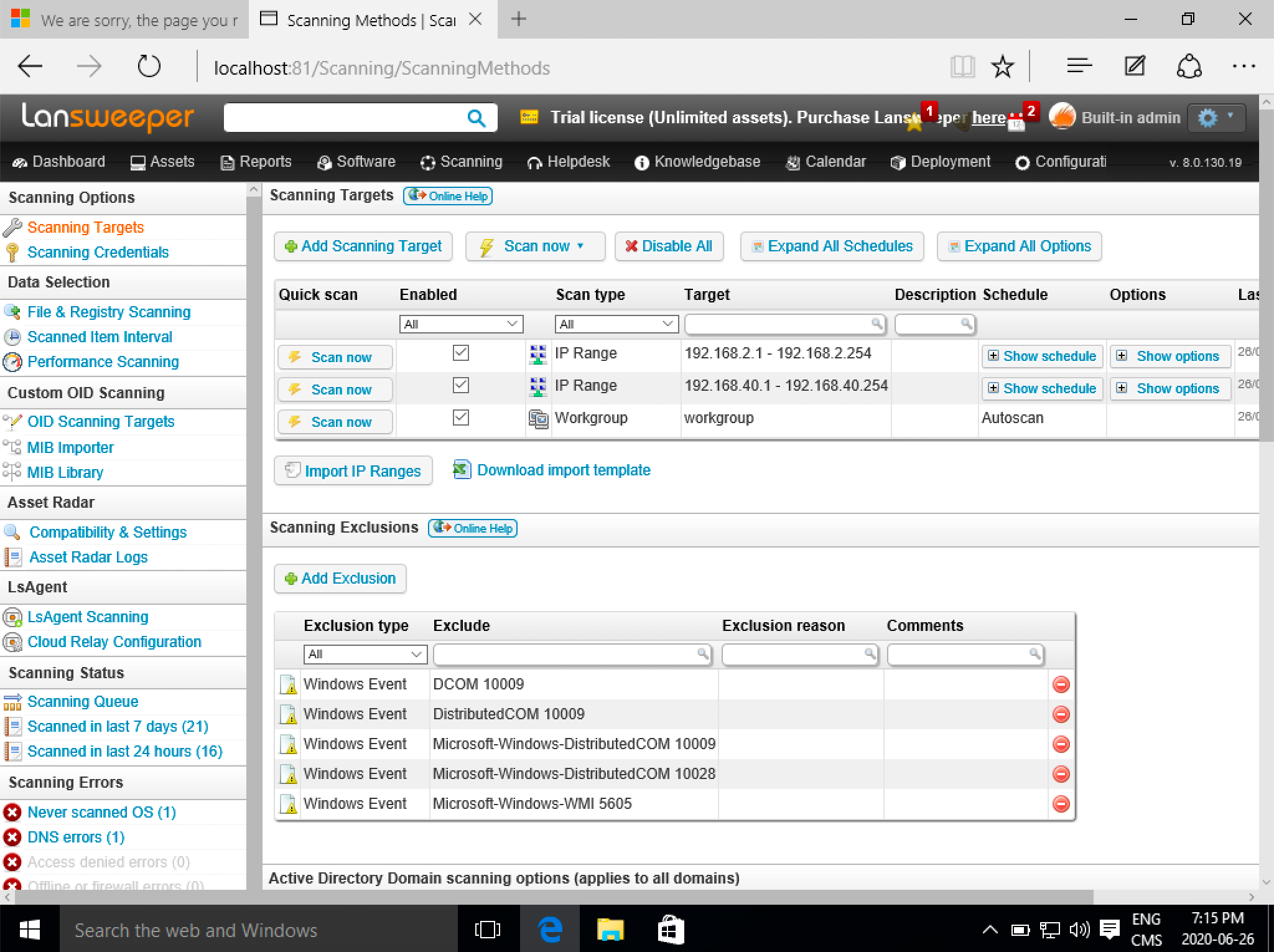
Task: Refresh the page in Edge
Action: pyautogui.click(x=149, y=66)
